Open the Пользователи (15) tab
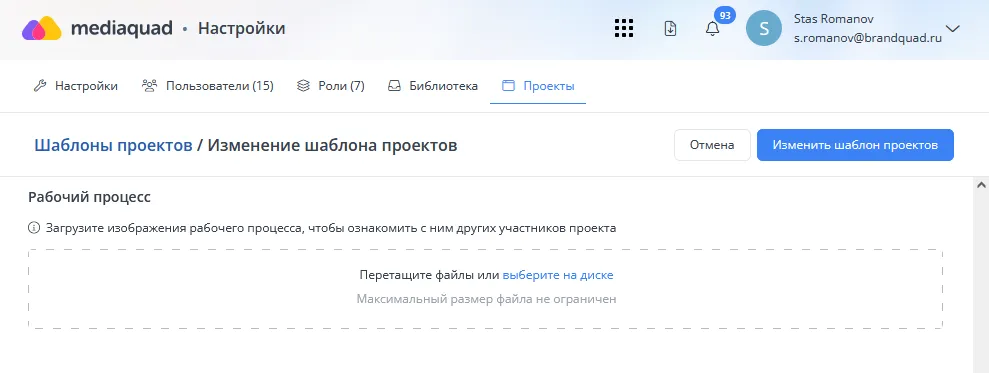The height and width of the screenshot is (373, 989). click(208, 86)
